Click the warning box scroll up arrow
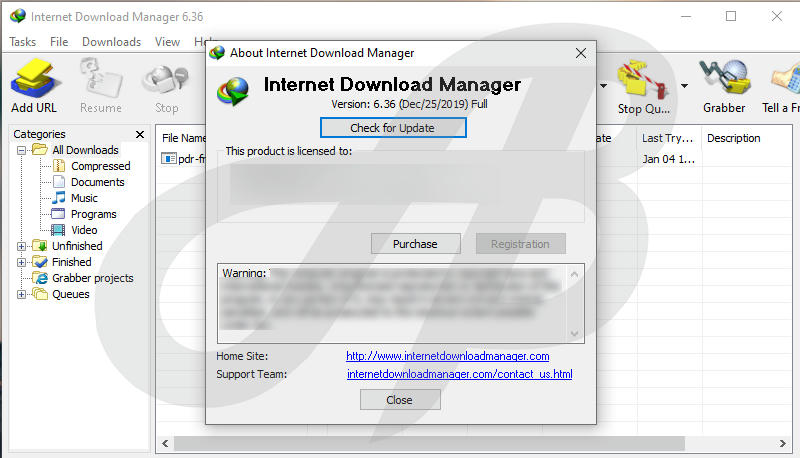800x458 pixels. (574, 274)
